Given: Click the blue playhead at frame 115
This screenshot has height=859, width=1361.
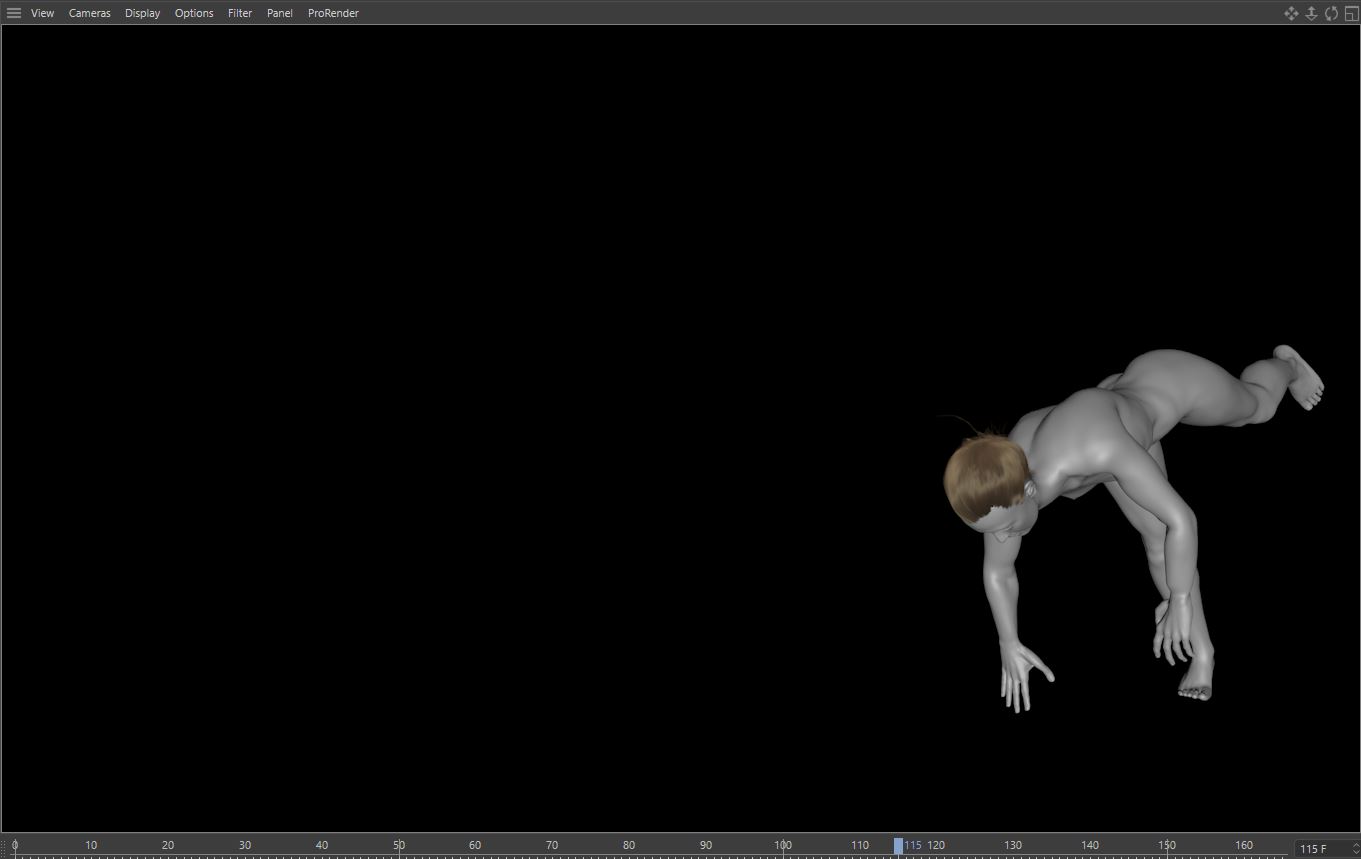Looking at the screenshot, I should coord(898,846).
